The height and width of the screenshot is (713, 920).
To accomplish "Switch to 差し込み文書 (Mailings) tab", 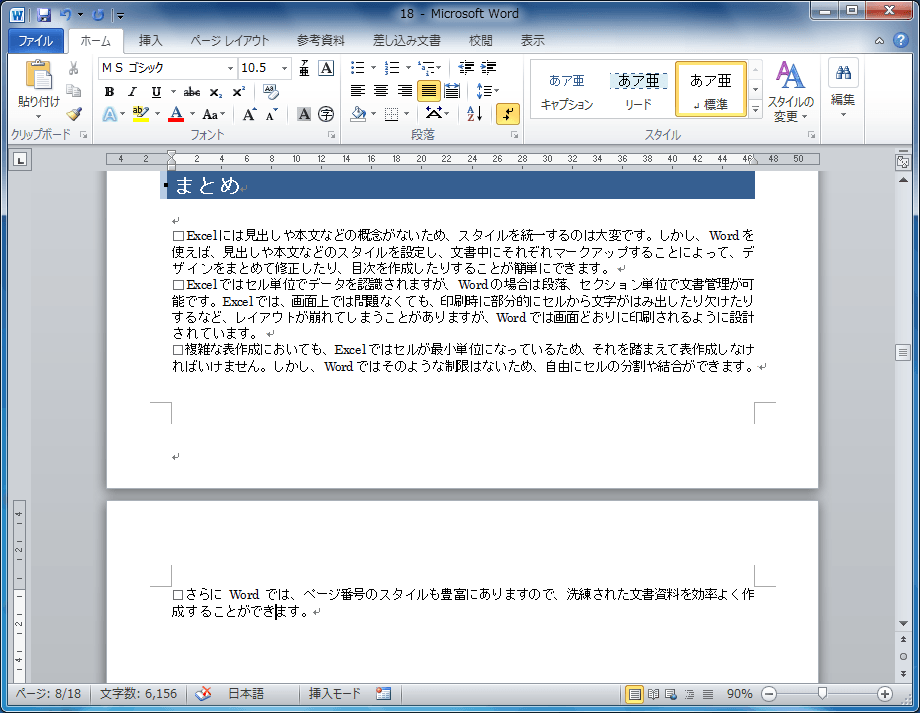I will (x=407, y=40).
